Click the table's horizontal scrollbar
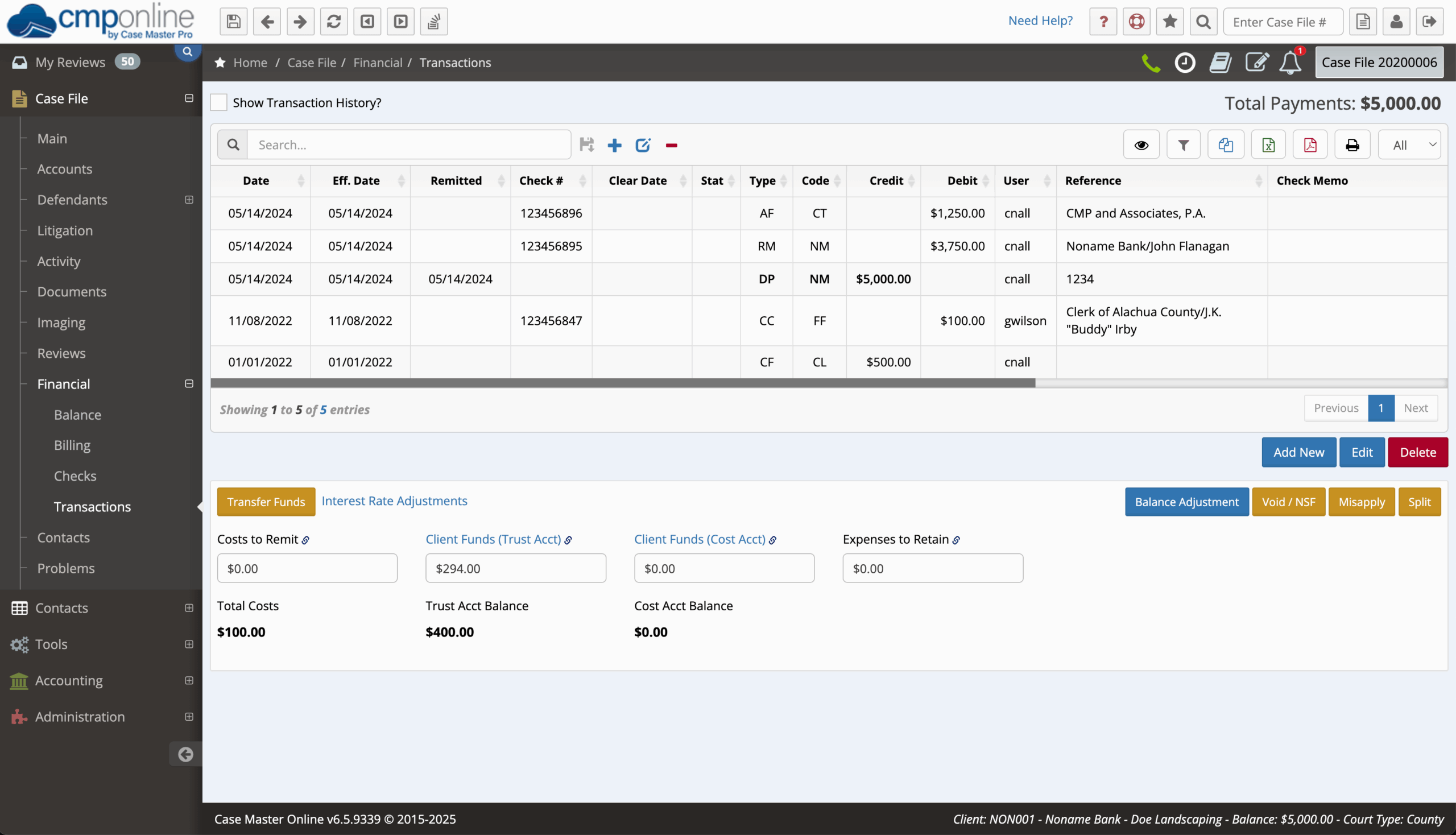The width and height of the screenshot is (1456, 835). [x=622, y=383]
